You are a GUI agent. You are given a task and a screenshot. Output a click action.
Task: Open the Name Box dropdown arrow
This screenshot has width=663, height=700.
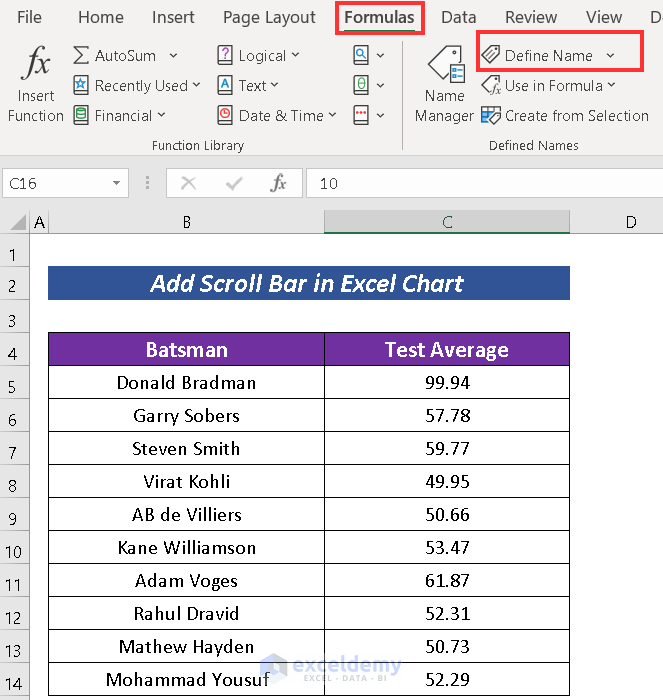(x=117, y=183)
